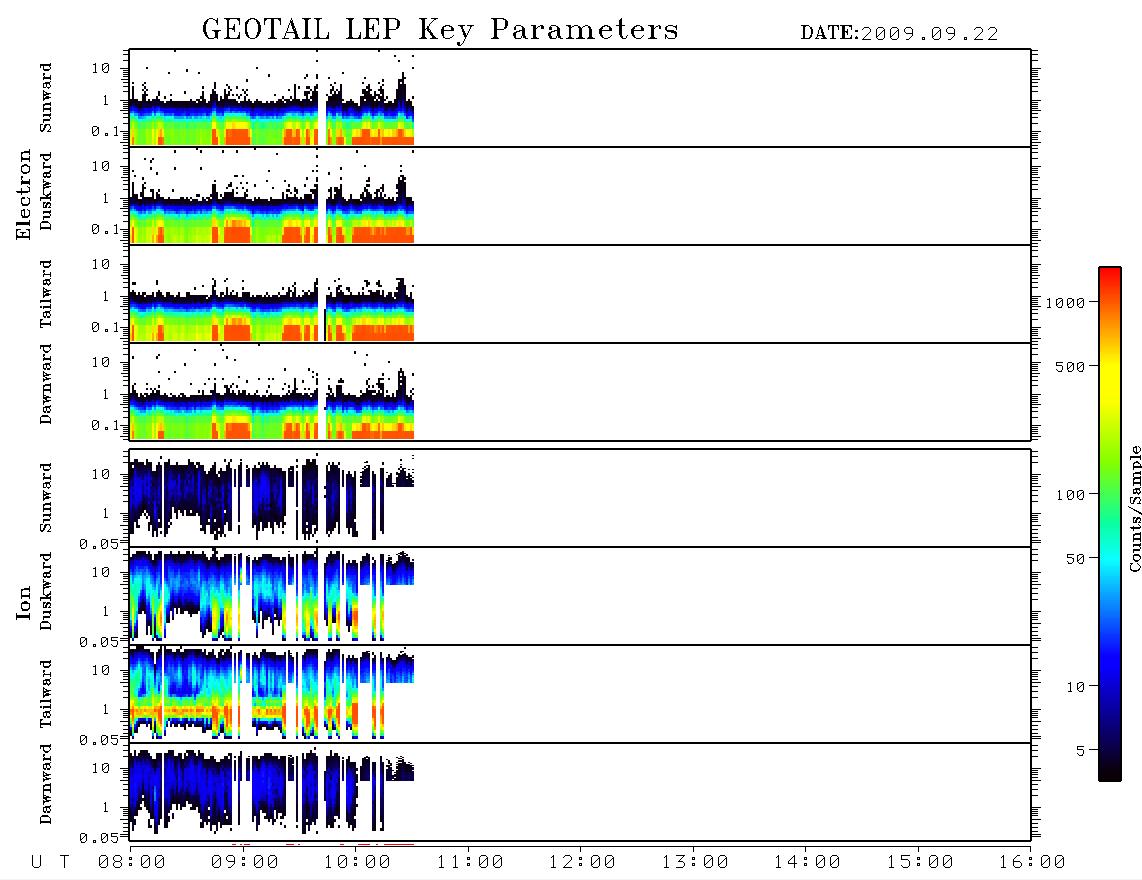Screen dimensions: 1142x880
Task: Click the 14:00 time tick label
Action: pyautogui.click(x=807, y=863)
